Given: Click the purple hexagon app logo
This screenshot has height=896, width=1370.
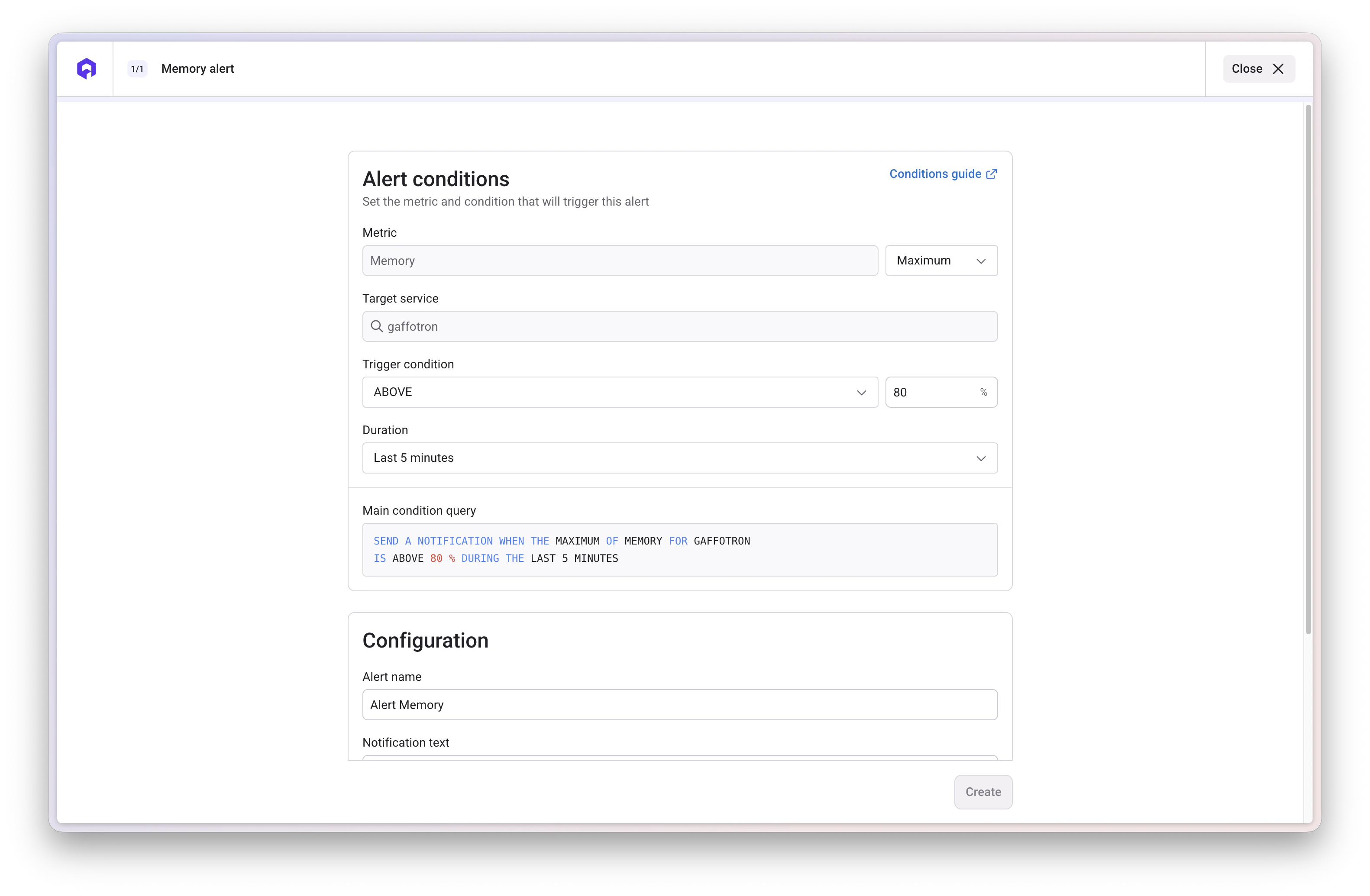Looking at the screenshot, I should 86,68.
